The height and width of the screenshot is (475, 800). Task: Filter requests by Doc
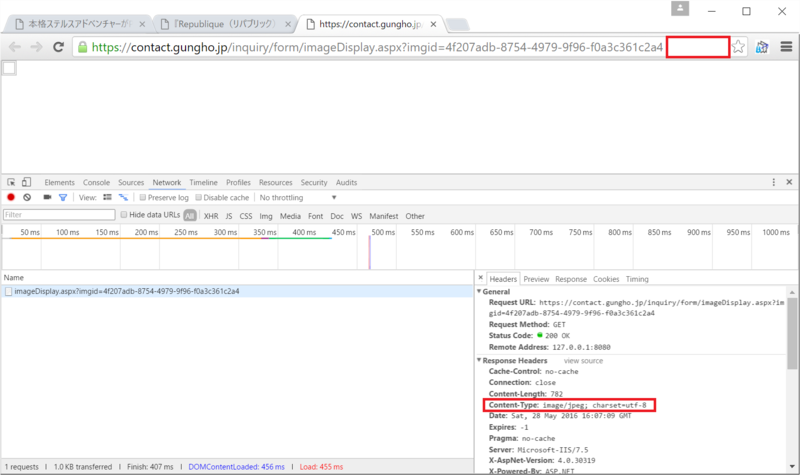[x=337, y=216]
